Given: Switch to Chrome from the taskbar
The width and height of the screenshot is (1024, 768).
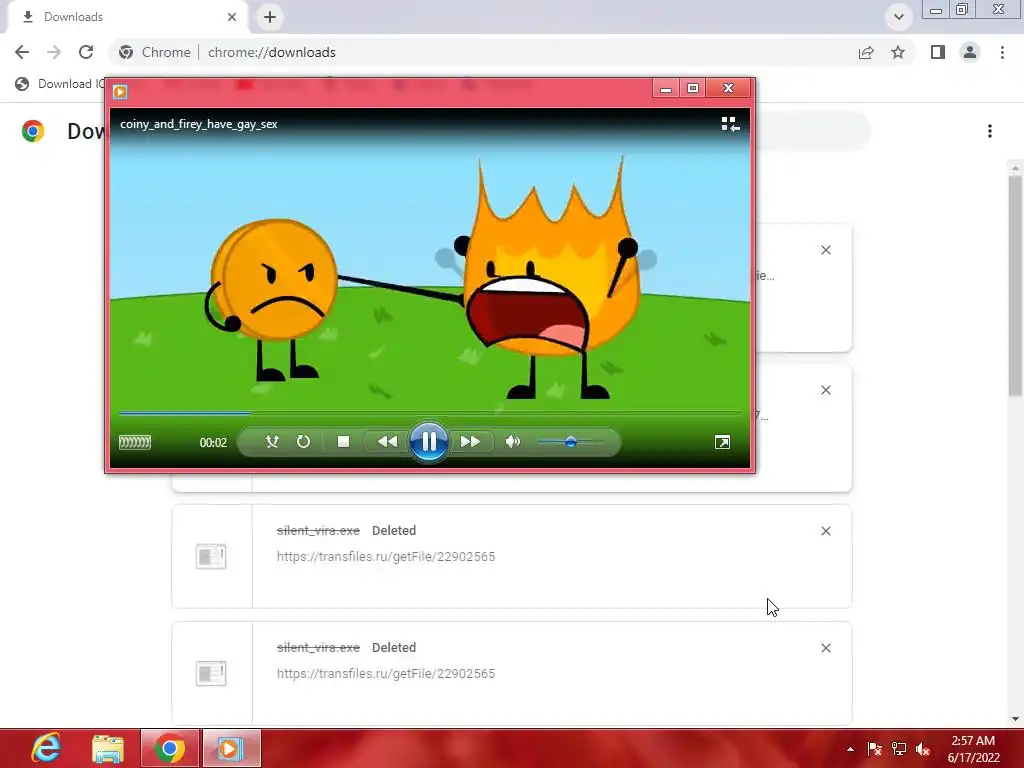Looking at the screenshot, I should pos(169,748).
